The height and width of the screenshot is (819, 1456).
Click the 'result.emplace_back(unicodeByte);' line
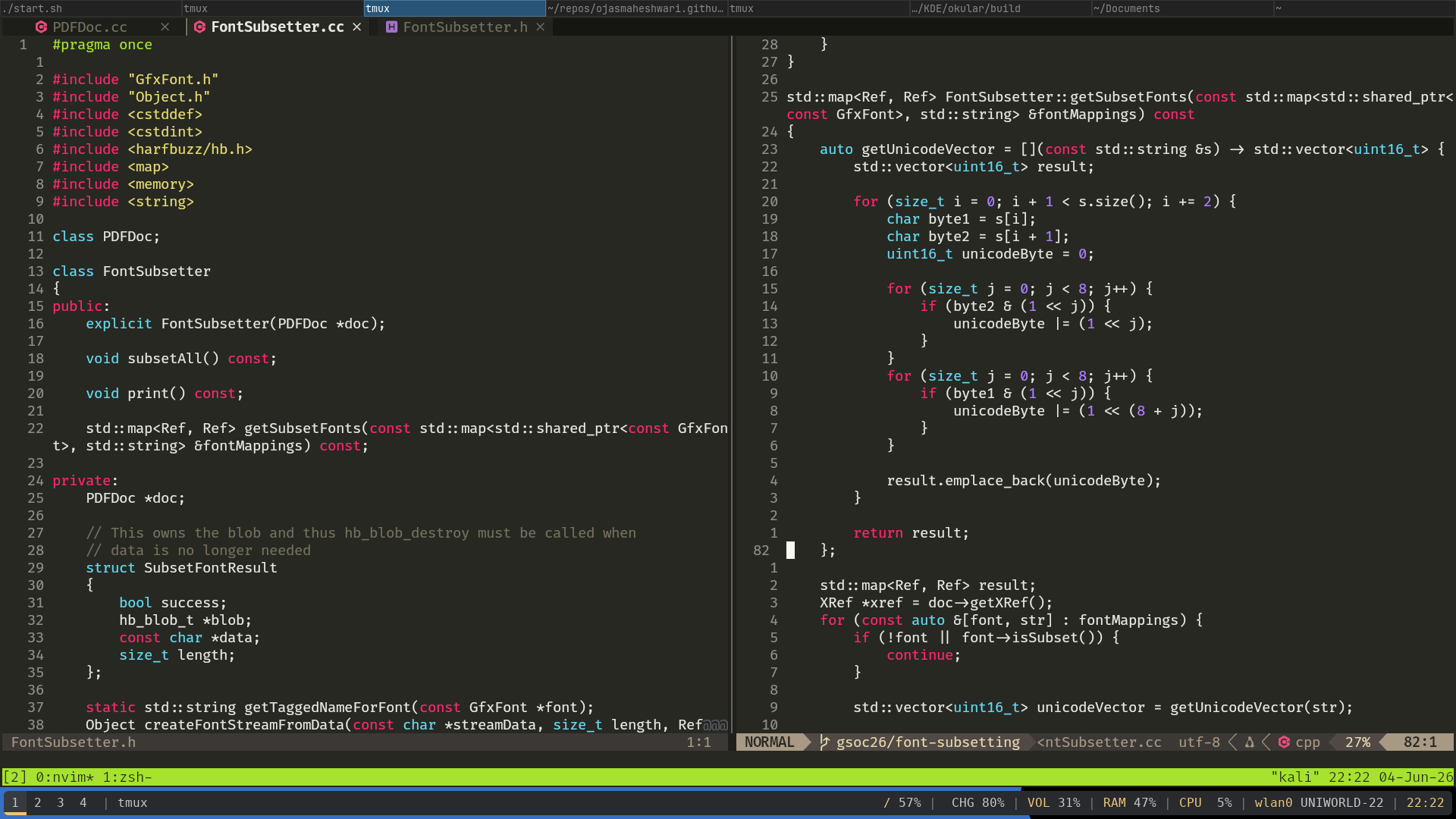pos(1024,481)
